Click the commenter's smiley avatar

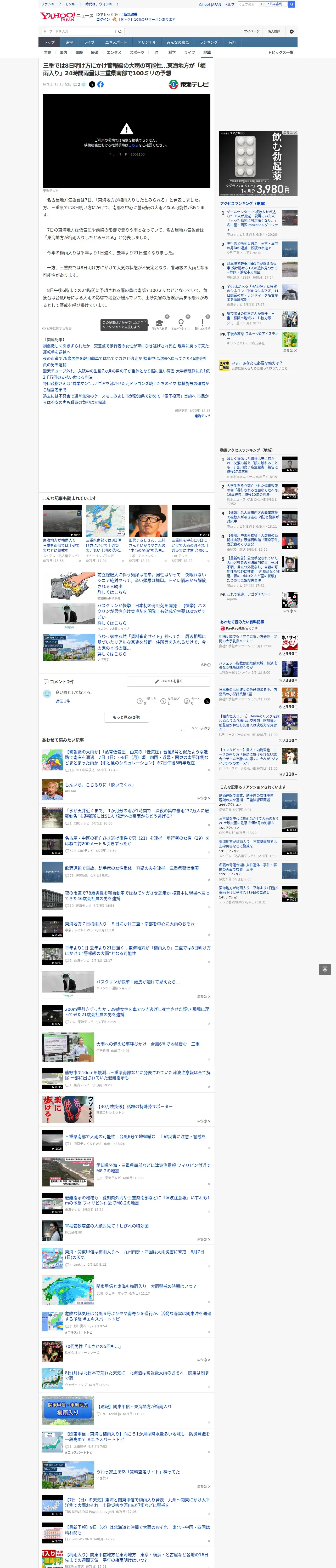(47, 693)
